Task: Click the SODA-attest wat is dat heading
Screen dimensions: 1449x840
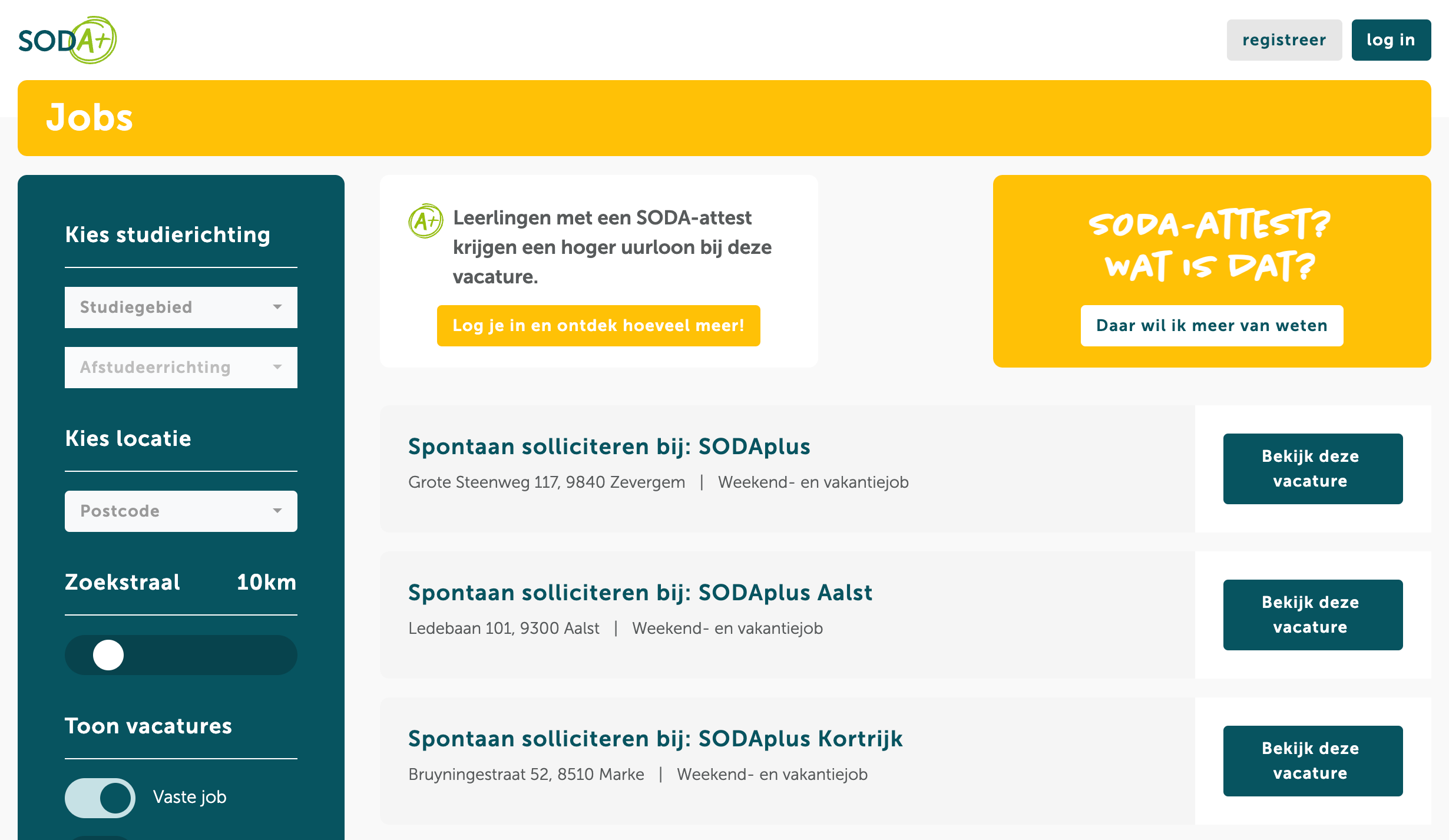Action: (x=1210, y=245)
